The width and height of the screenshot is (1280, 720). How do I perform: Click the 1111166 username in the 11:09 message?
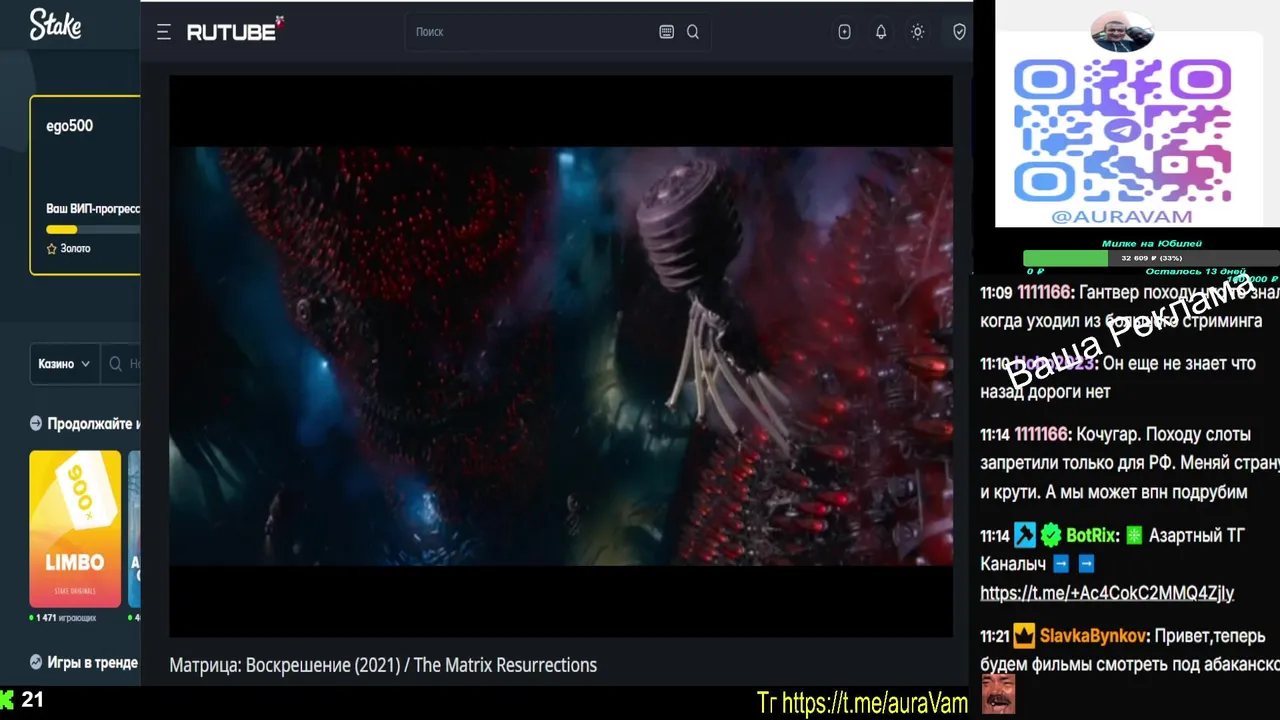(1043, 292)
